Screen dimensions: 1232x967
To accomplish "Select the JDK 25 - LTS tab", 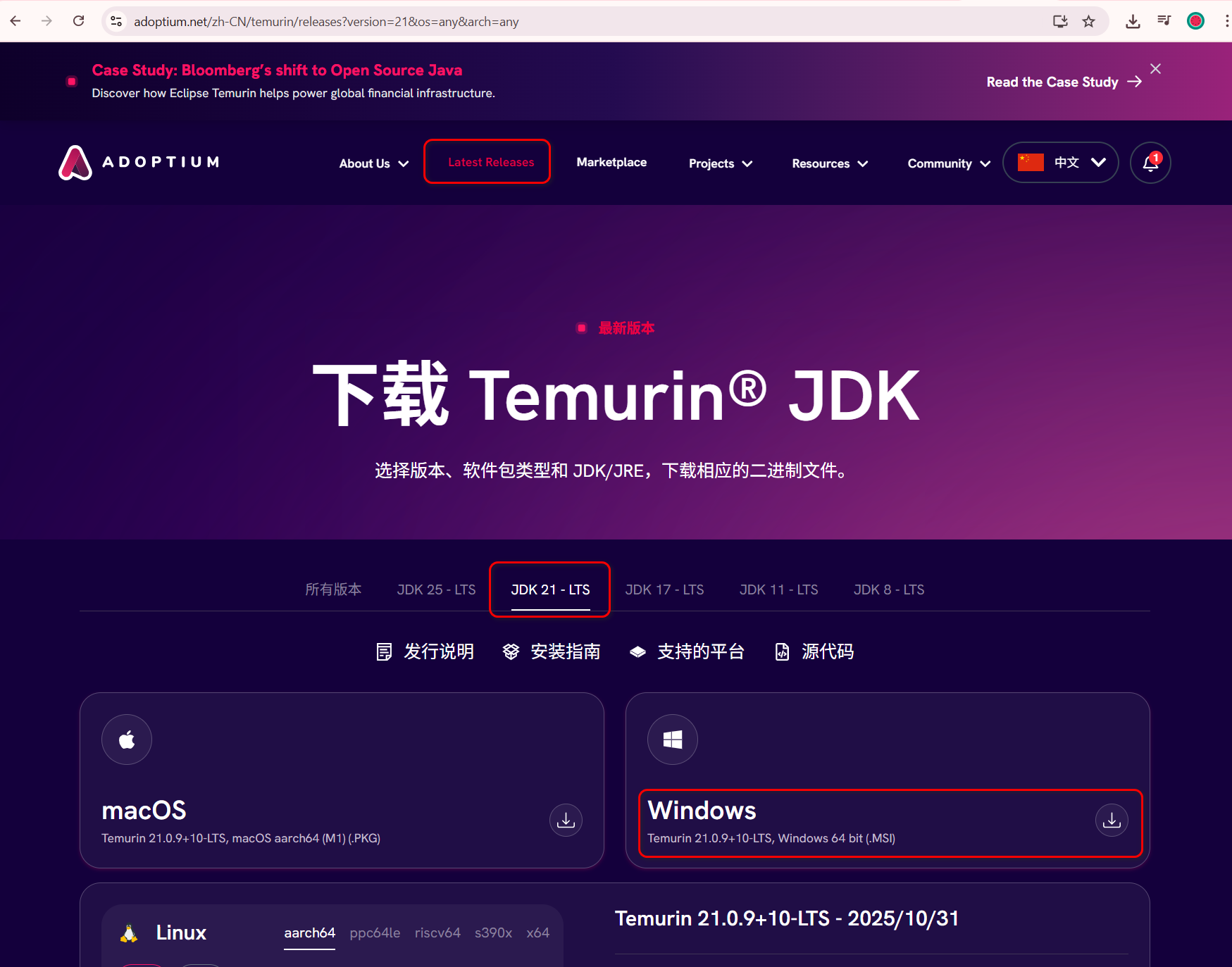I will click(x=436, y=589).
